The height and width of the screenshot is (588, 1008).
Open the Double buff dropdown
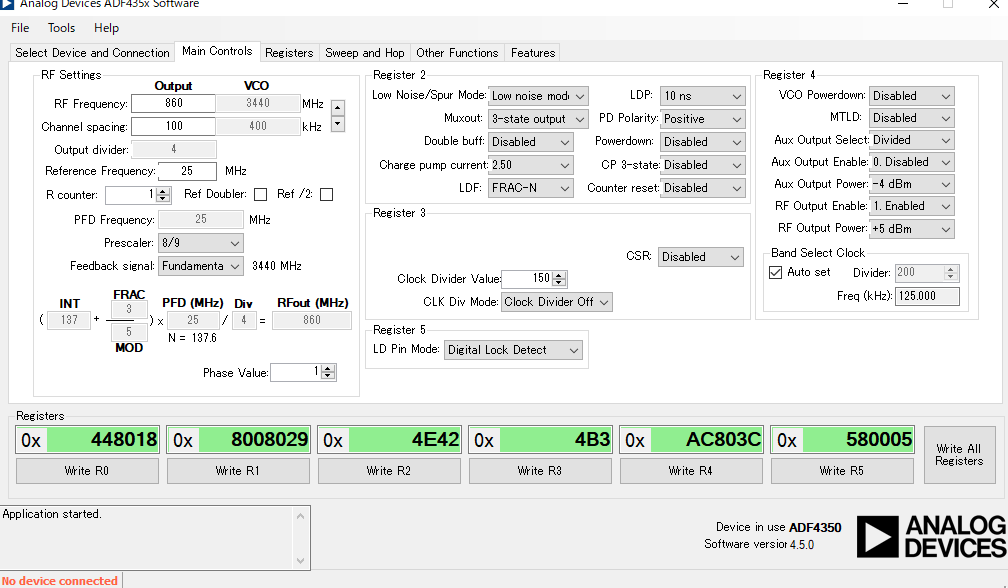pyautogui.click(x=530, y=142)
